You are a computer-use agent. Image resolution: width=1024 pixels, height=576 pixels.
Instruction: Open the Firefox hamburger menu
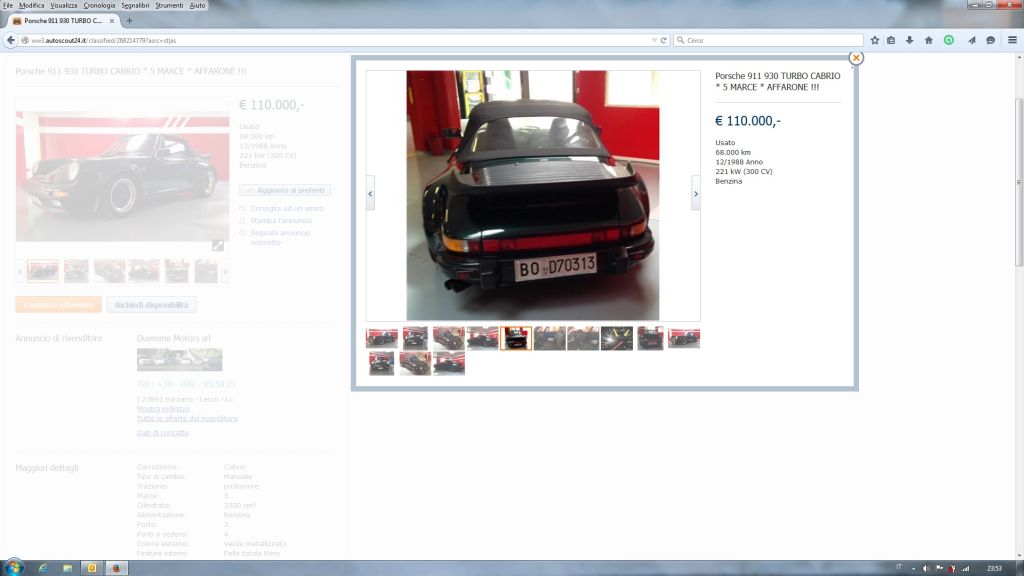[x=1012, y=40]
